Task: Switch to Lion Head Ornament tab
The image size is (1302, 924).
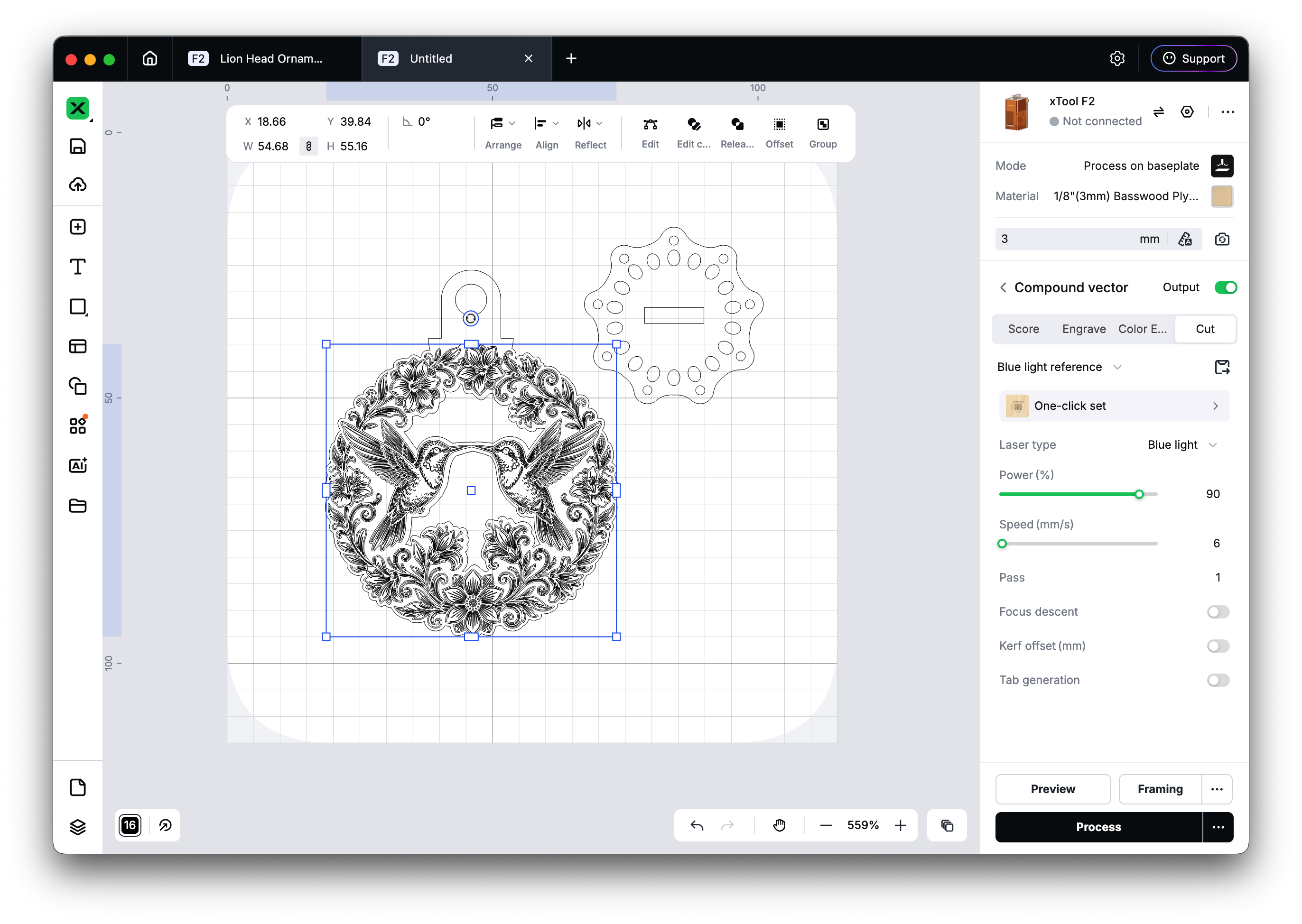Action: (266, 59)
